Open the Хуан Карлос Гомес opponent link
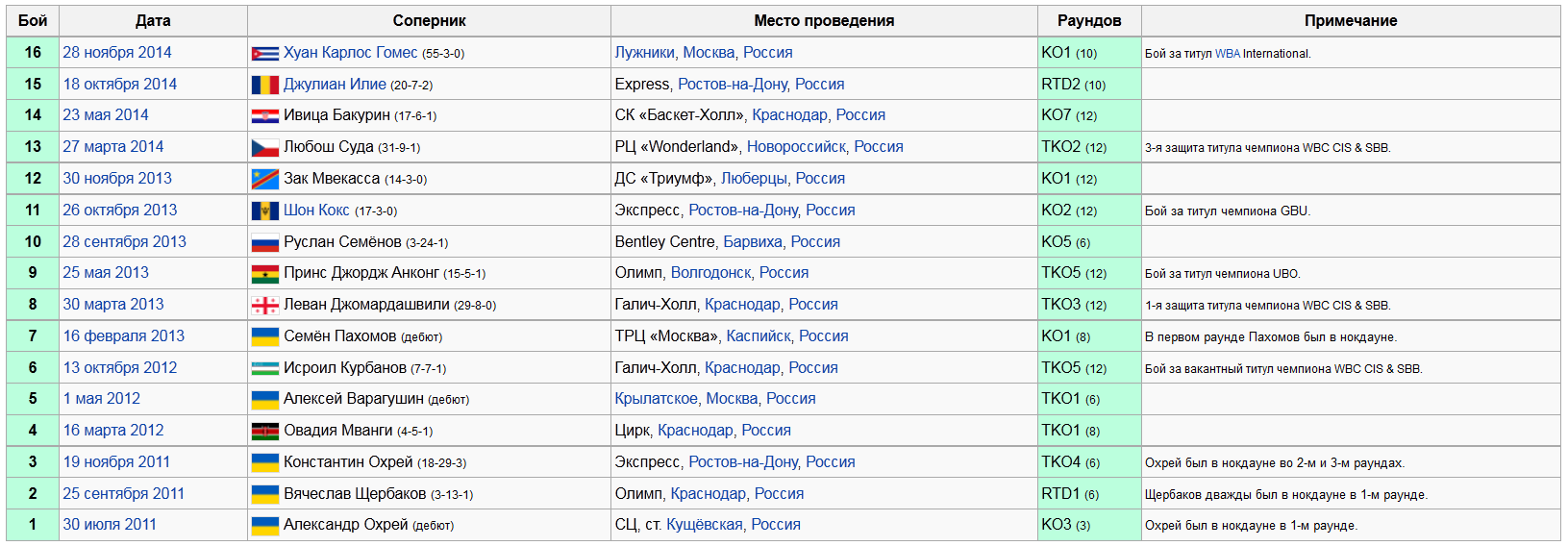 click(x=350, y=53)
